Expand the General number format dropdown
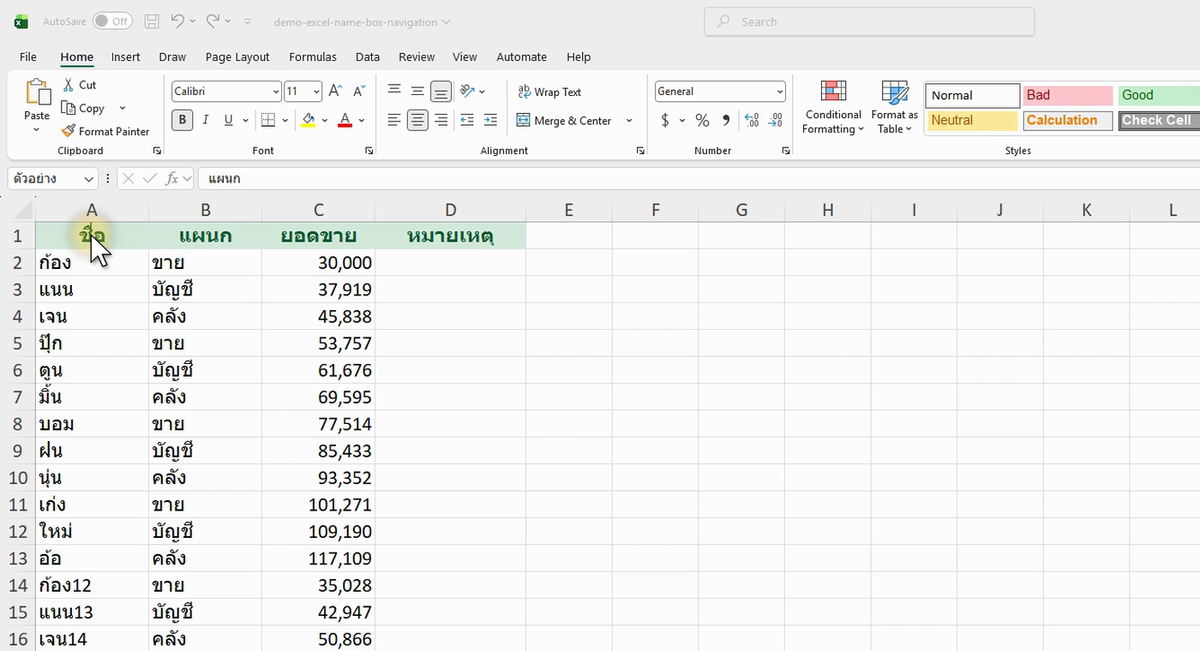The image size is (1200, 651). click(x=780, y=92)
